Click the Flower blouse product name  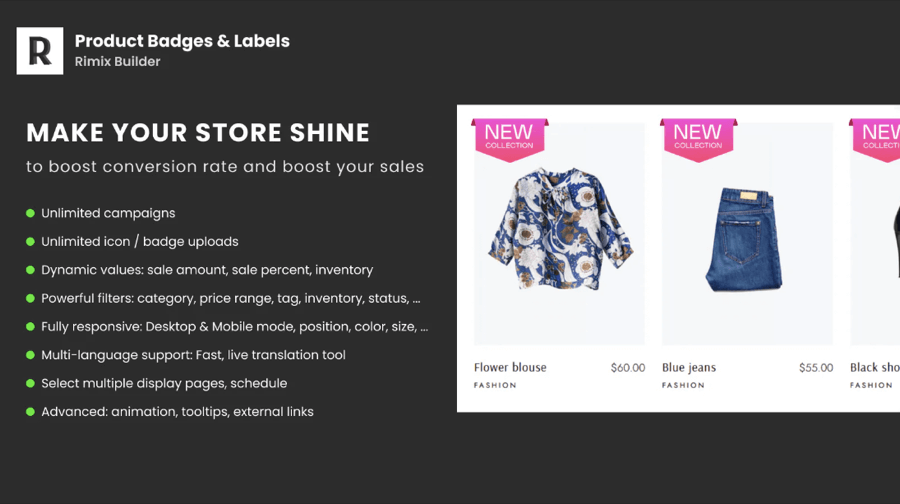pos(510,368)
